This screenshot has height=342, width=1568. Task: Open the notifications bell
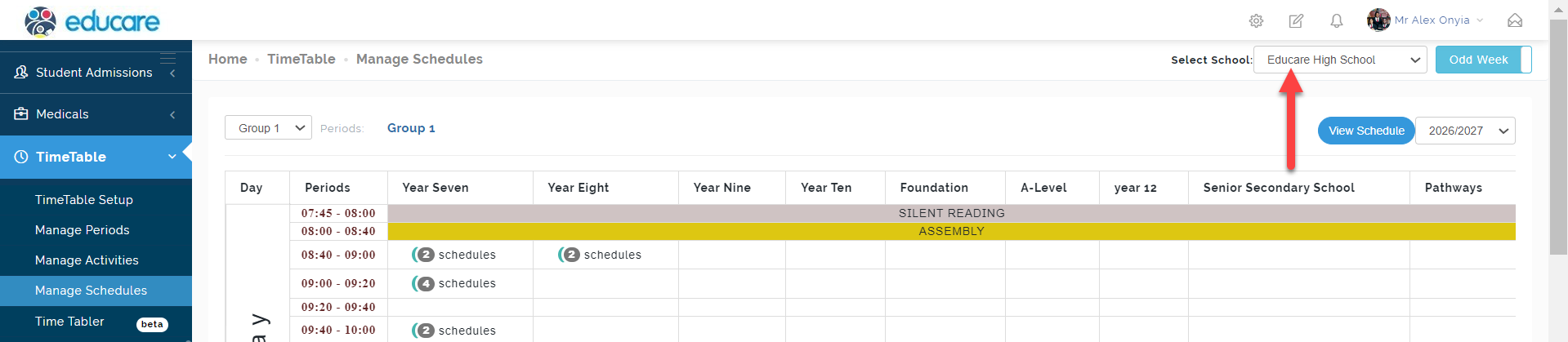tap(1336, 21)
